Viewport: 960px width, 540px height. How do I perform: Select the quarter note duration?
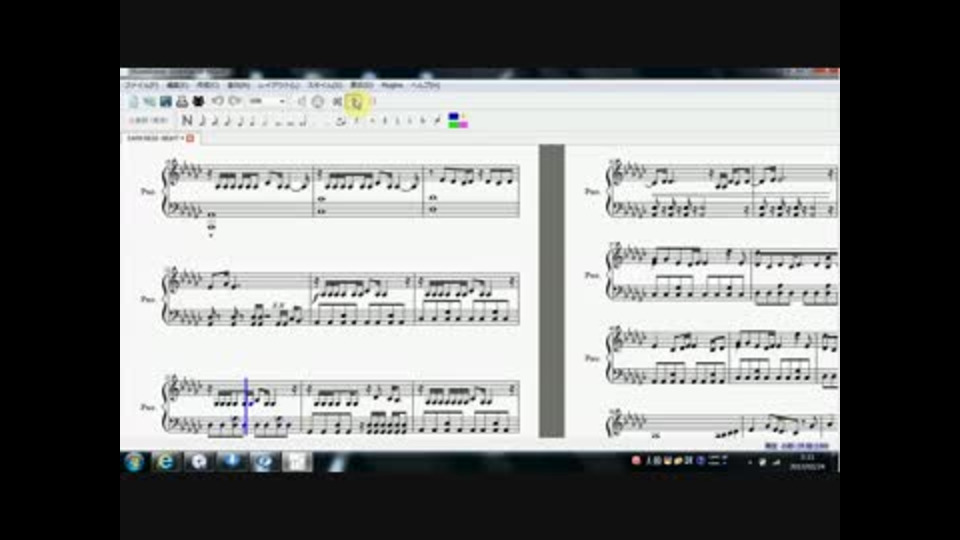click(x=252, y=121)
